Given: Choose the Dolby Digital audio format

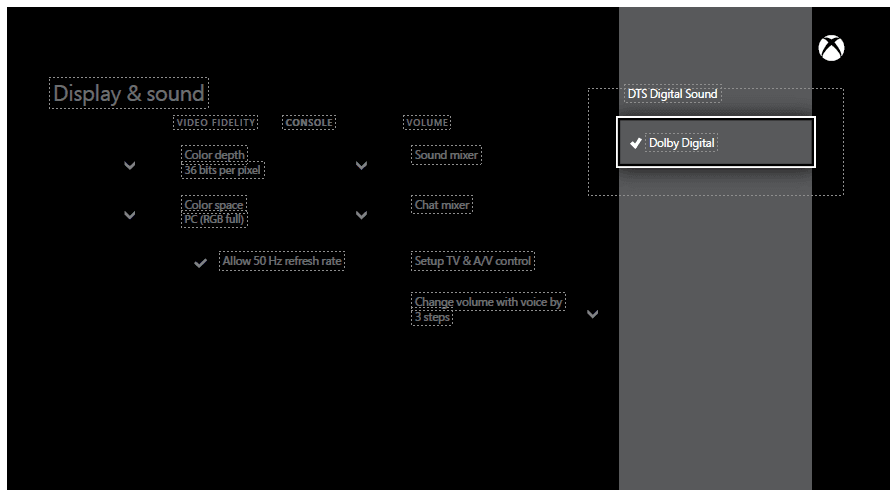Looking at the screenshot, I should 682,143.
